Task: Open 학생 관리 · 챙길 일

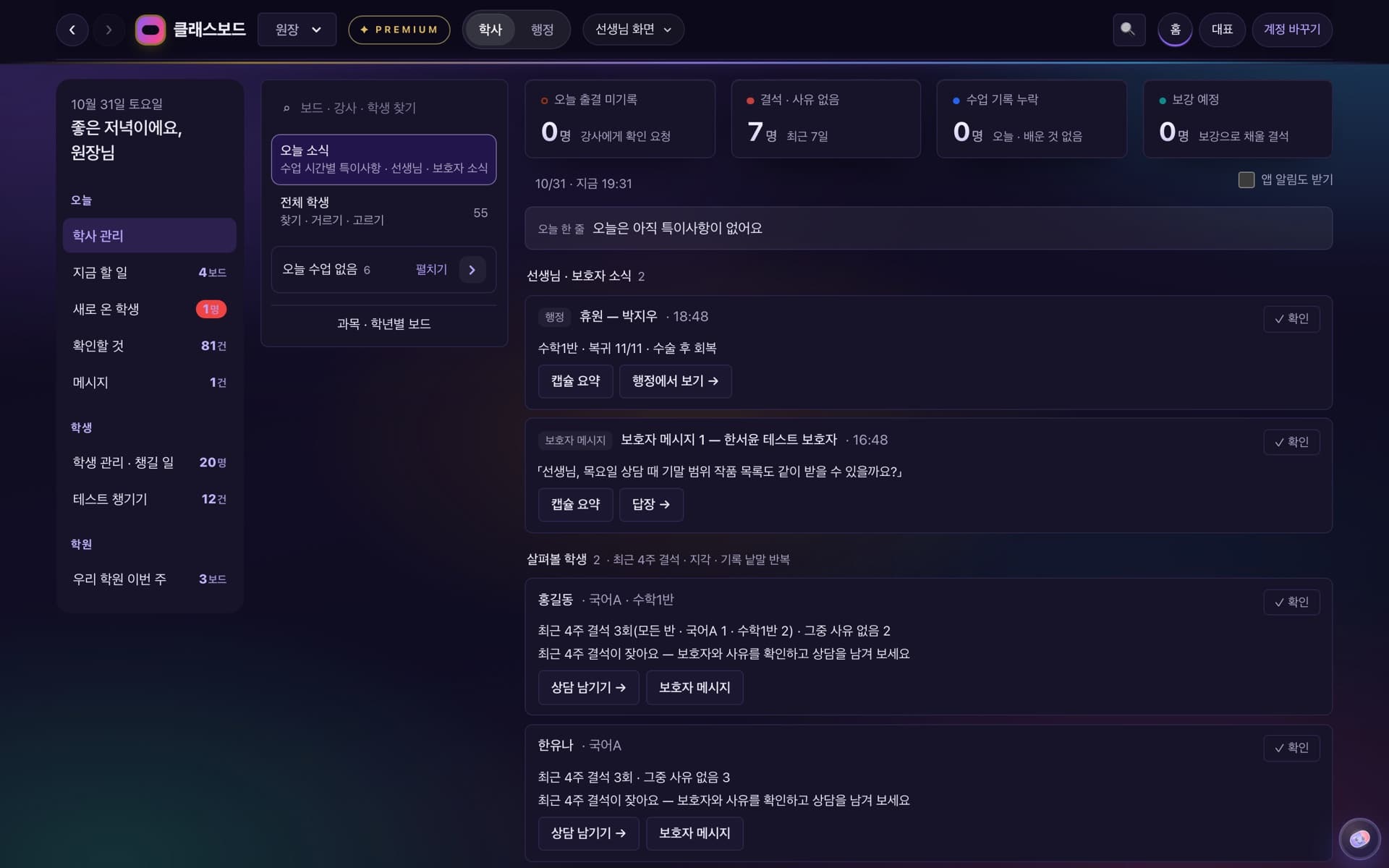Action: (150, 462)
